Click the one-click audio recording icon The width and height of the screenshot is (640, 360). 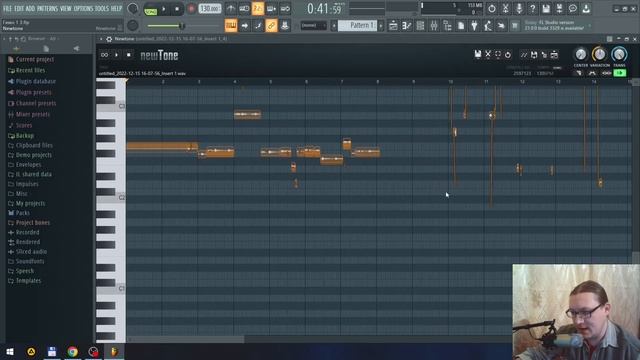tap(501, 26)
